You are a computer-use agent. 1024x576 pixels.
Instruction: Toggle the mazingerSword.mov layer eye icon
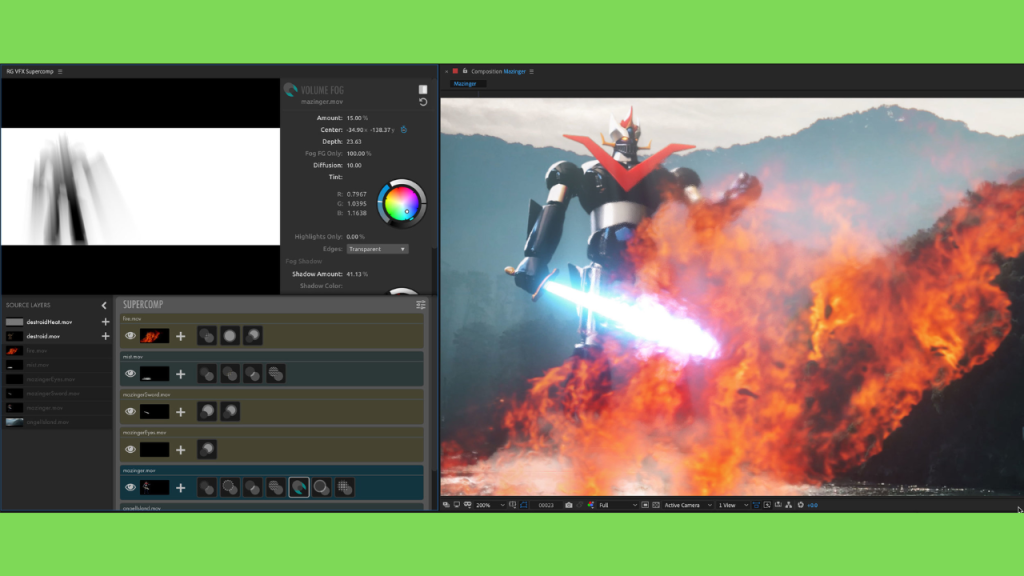131,411
